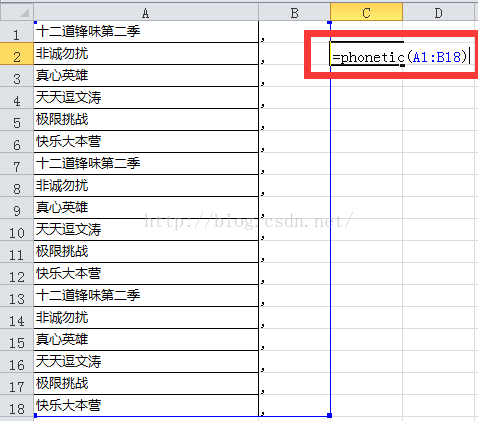Click 极限挑战 in row 11
Image resolution: width=478 pixels, height=421 pixels.
click(62, 251)
